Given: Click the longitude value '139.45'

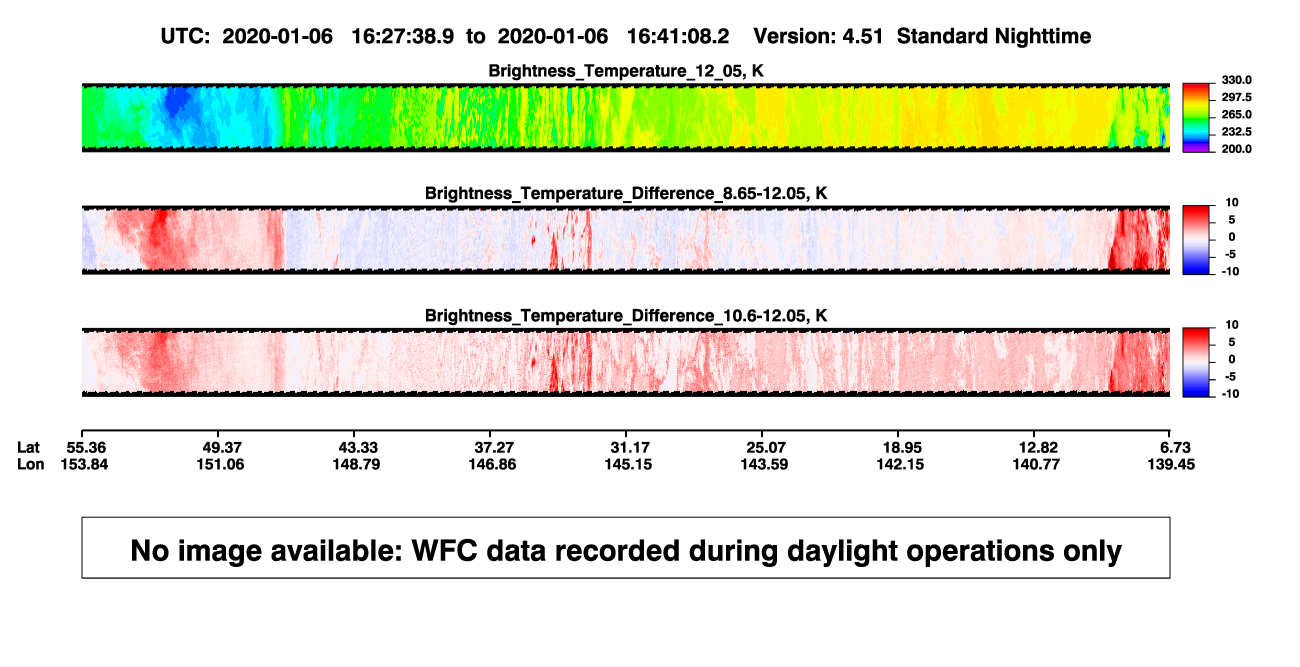Looking at the screenshot, I should 1172,464.
